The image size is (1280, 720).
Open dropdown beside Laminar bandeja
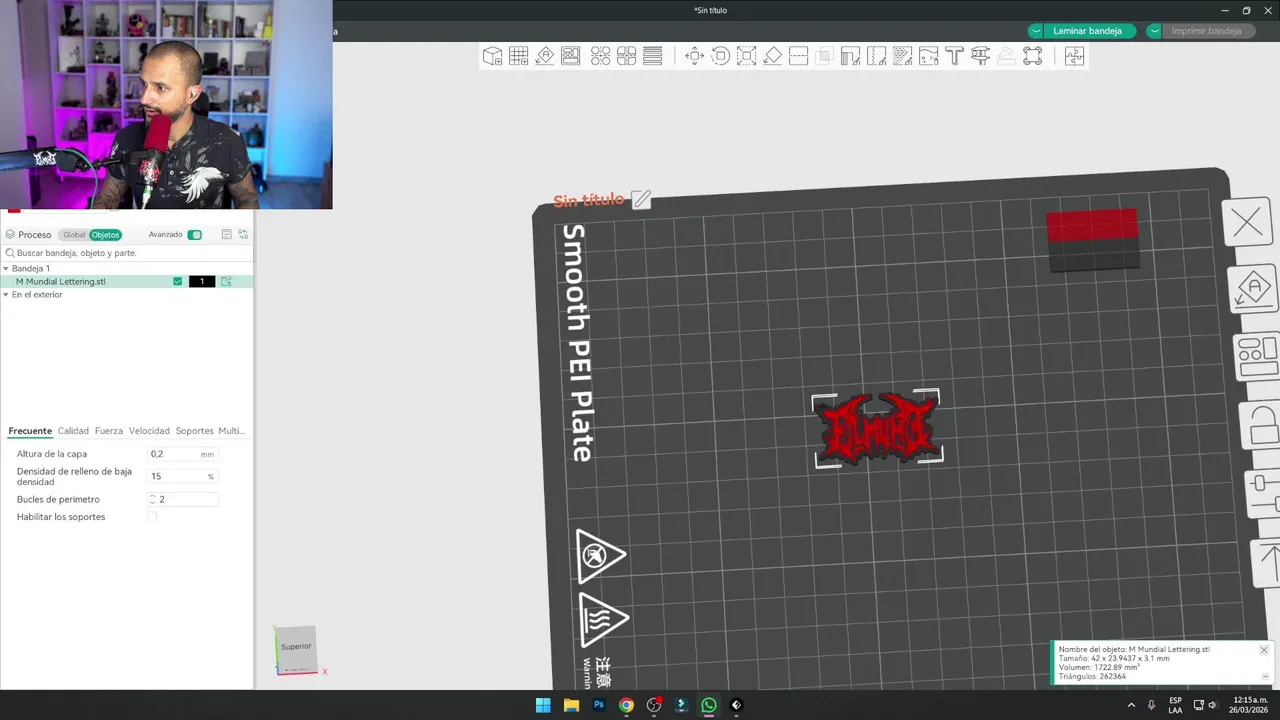1035,31
